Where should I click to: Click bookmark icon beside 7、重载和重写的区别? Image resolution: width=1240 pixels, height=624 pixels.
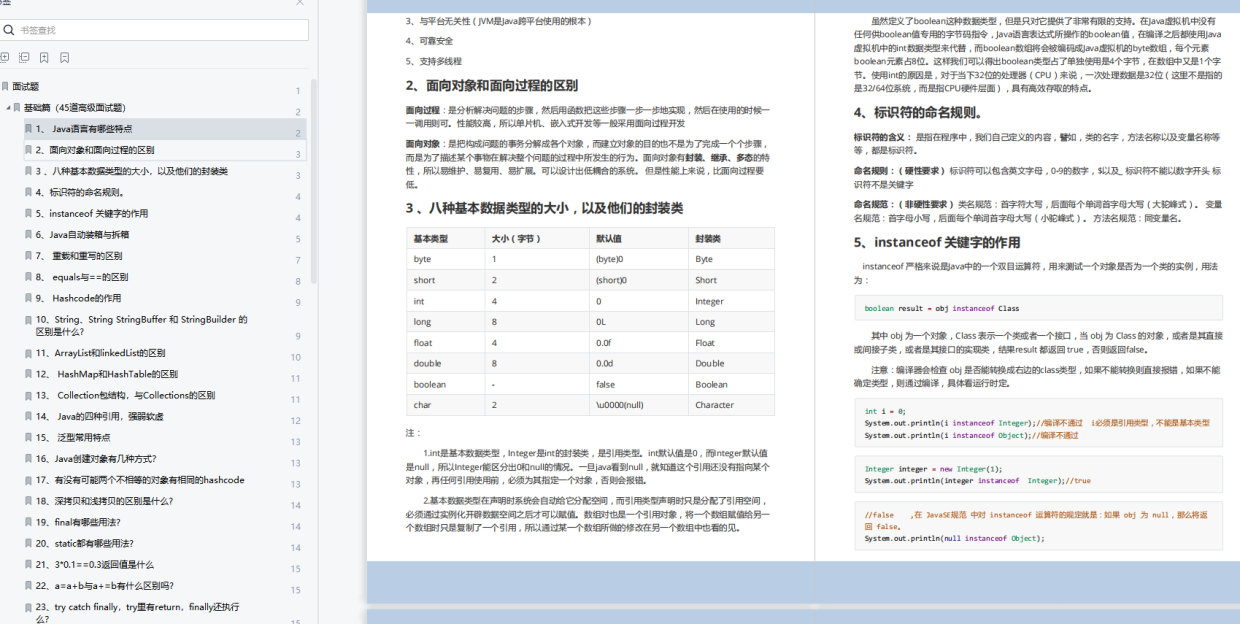[29, 256]
